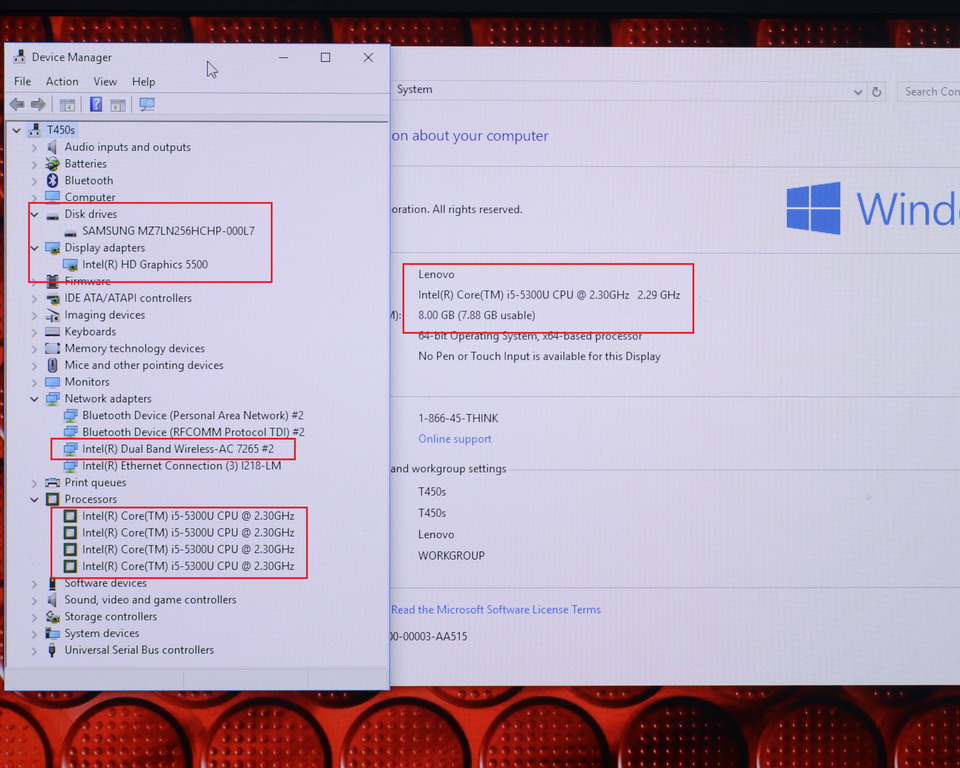Click the IDE ATA/ATAPI controllers icon
960x768 pixels.
tap(53, 298)
